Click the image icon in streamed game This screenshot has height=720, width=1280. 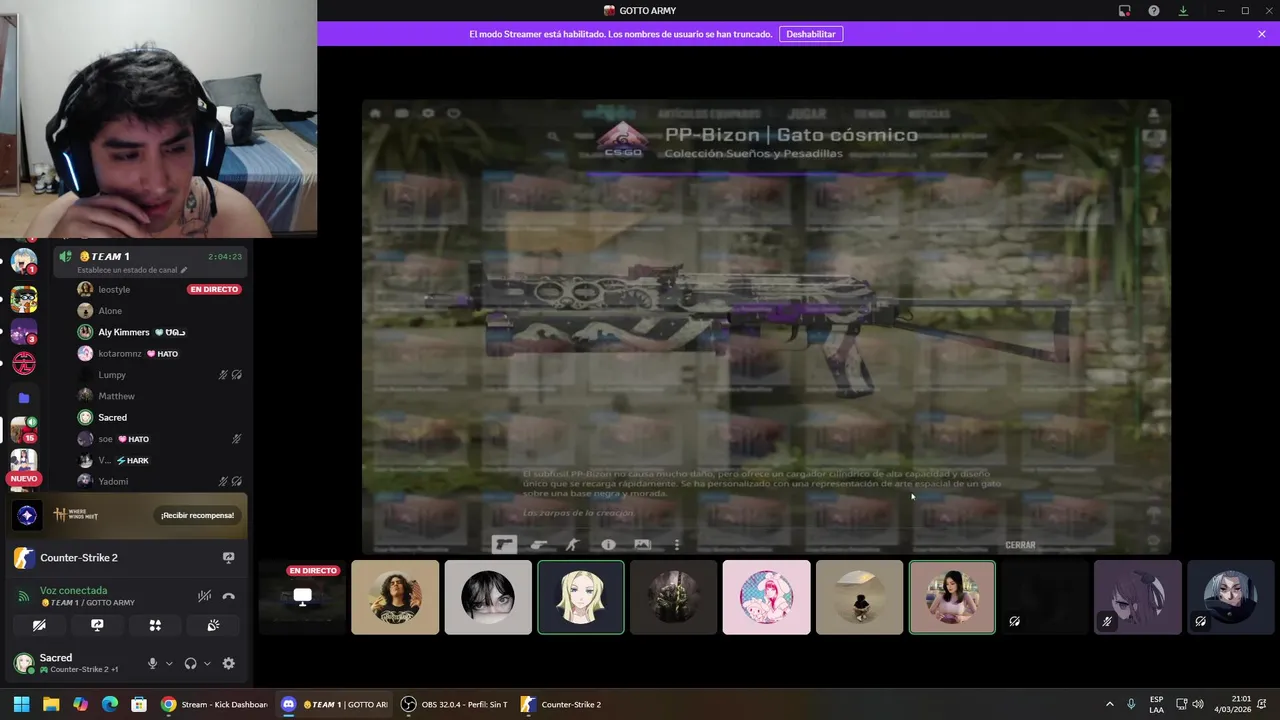point(642,545)
